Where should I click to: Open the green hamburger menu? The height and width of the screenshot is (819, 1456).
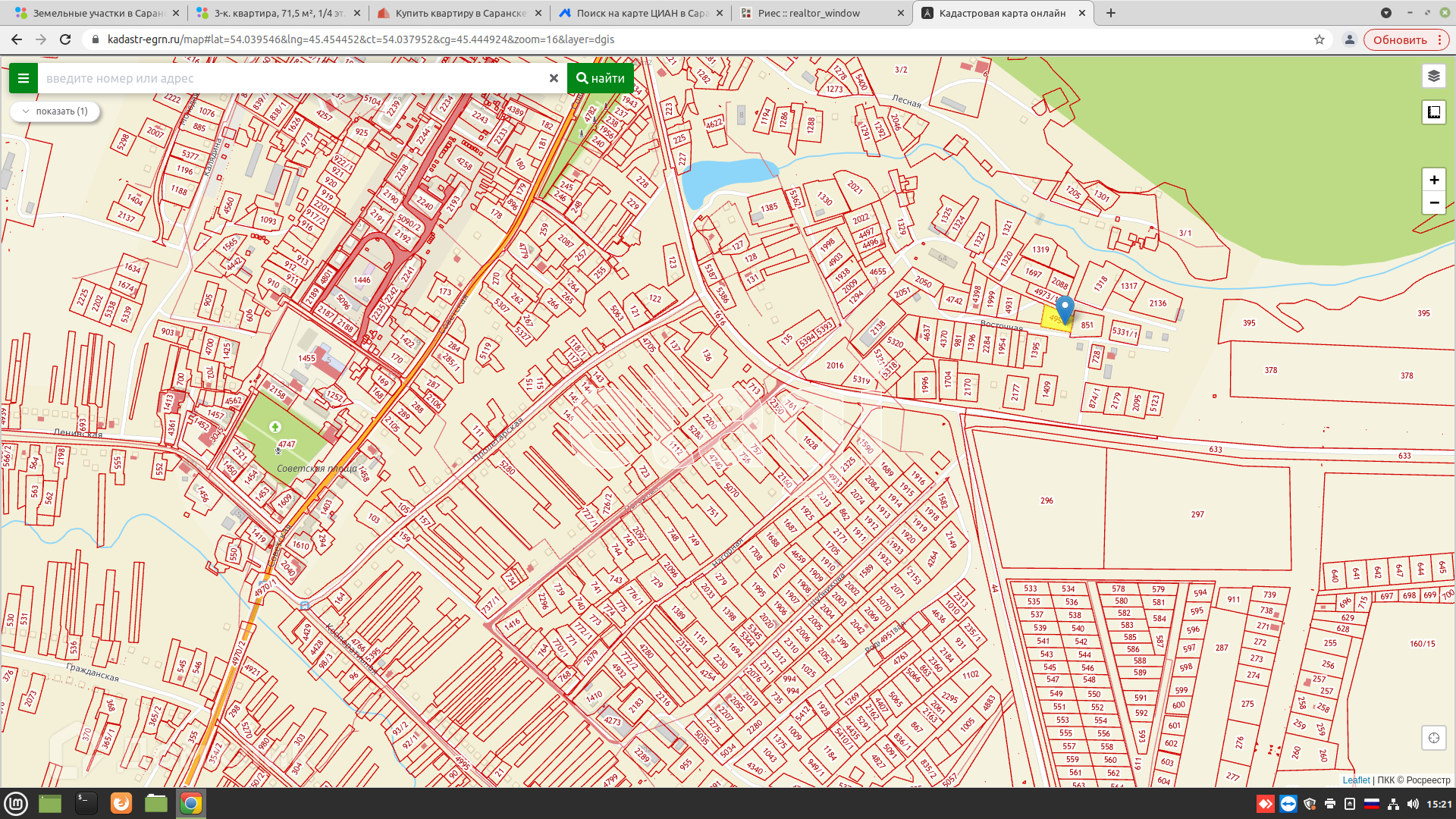coord(23,78)
